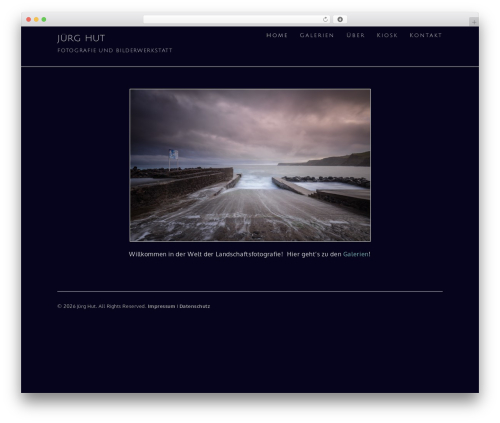Open the Galerien menu item
Image resolution: width=500 pixels, height=423 pixels.
click(317, 35)
